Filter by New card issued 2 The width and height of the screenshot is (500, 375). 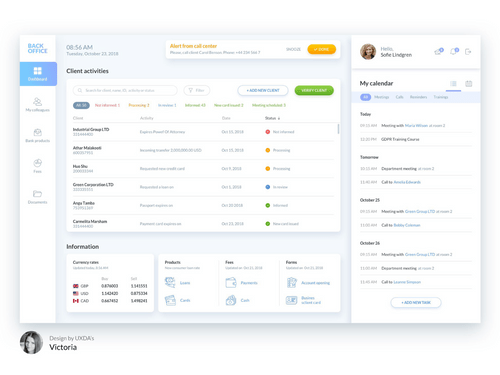(x=229, y=105)
